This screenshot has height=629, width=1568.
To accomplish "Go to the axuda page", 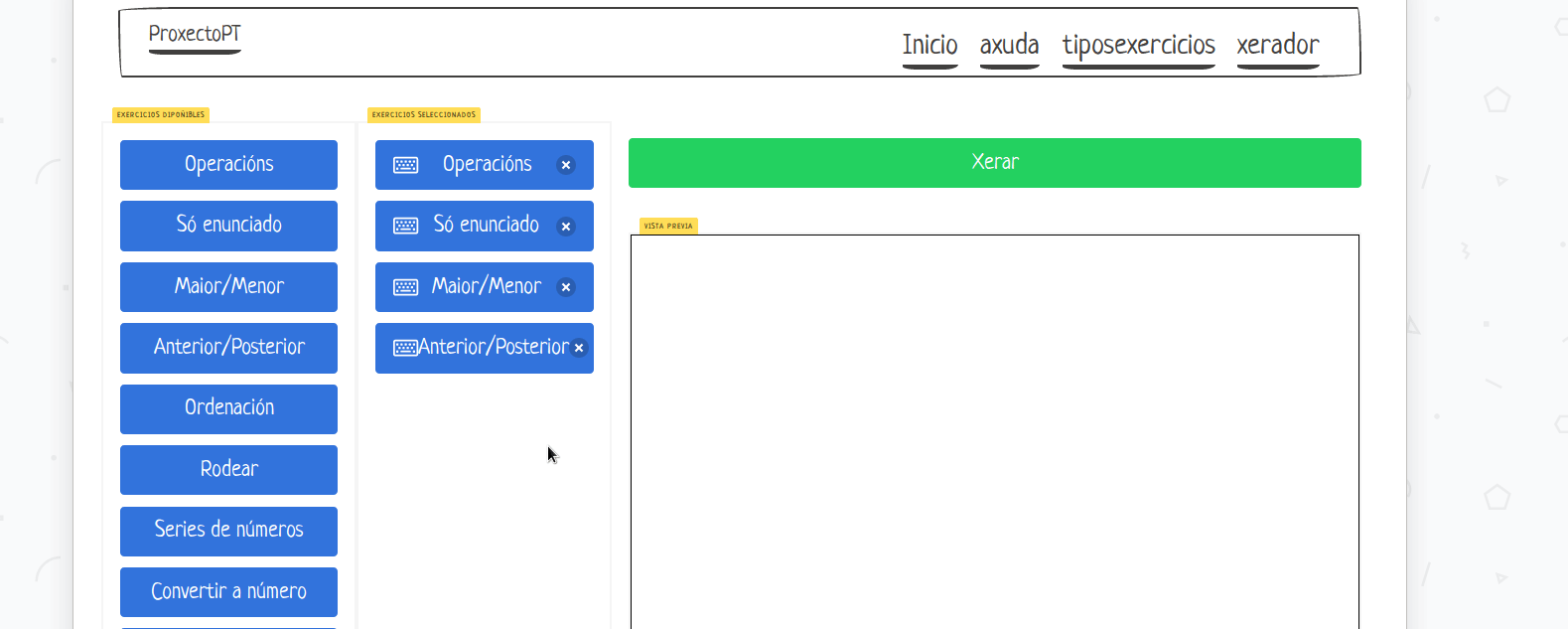I will (1009, 45).
